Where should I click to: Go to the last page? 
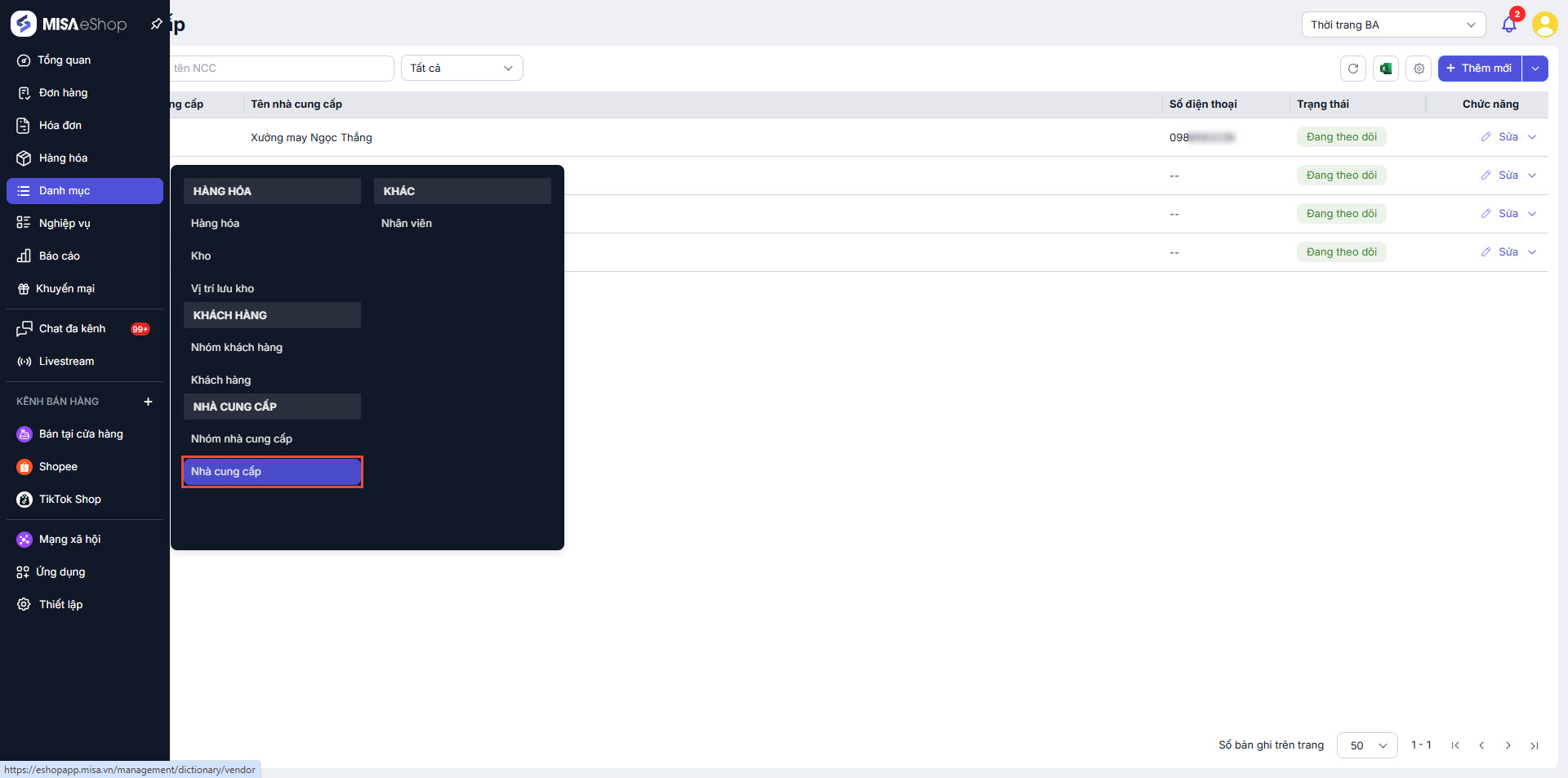[x=1535, y=745]
